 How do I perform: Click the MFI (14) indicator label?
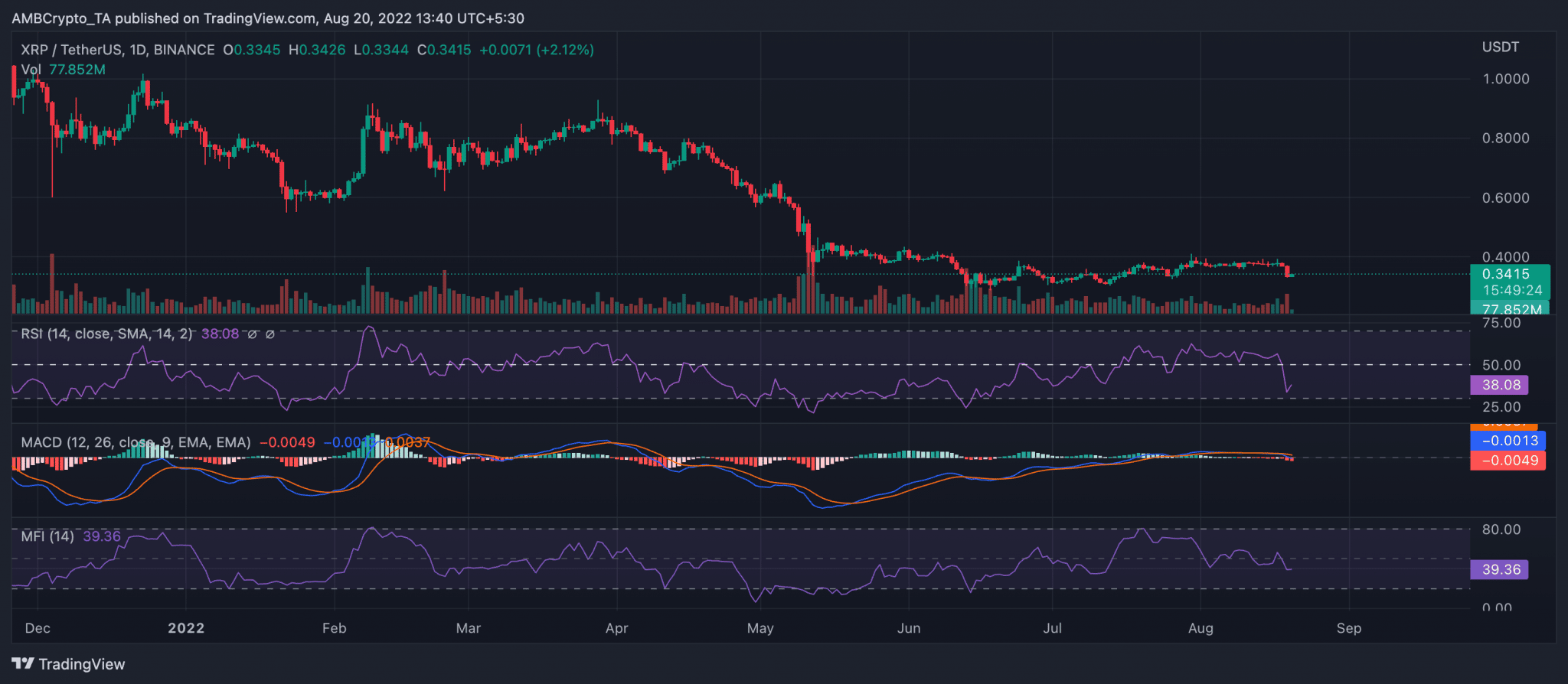click(x=47, y=536)
